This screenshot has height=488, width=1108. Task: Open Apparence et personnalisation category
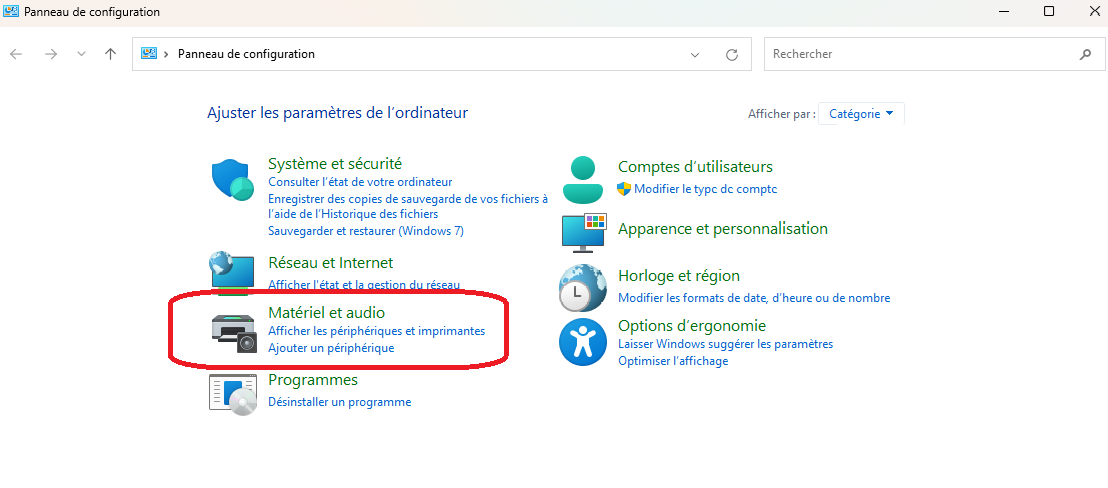tap(723, 229)
